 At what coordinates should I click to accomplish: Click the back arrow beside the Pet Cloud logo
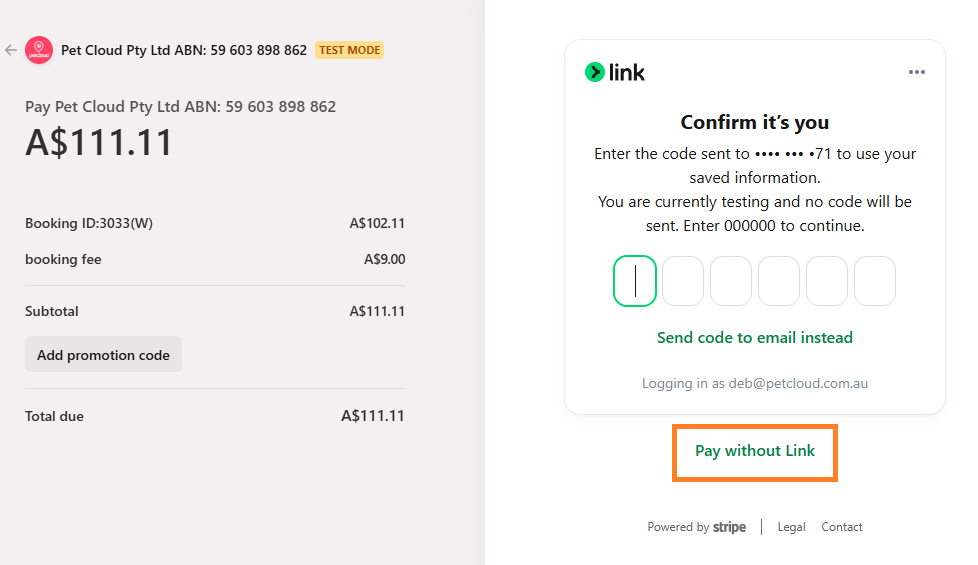click(x=11, y=50)
